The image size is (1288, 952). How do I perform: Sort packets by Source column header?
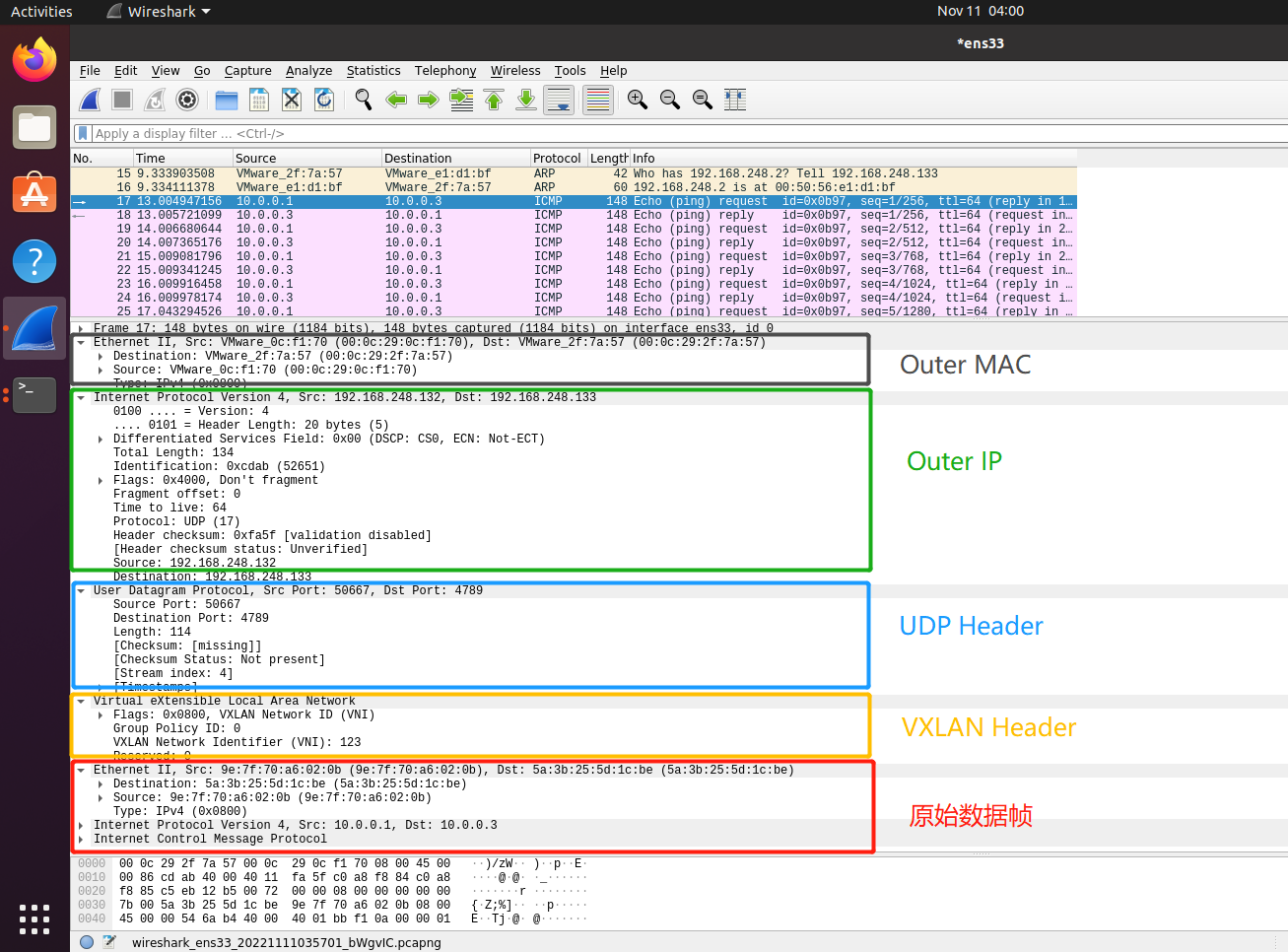pyautogui.click(x=306, y=158)
